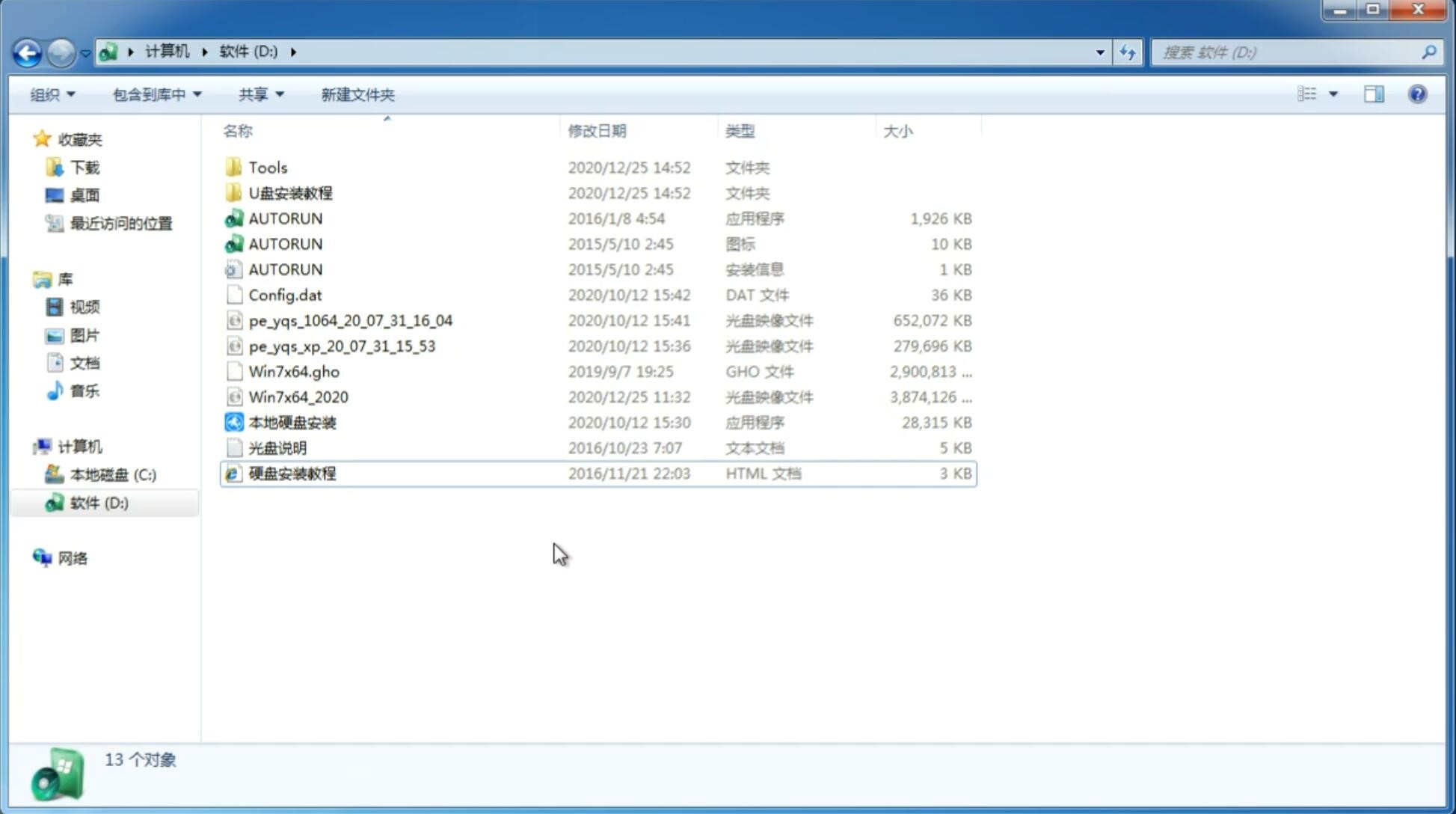This screenshot has height=814, width=1456.
Task: Expand 库 section in left panel
Action: 29,279
